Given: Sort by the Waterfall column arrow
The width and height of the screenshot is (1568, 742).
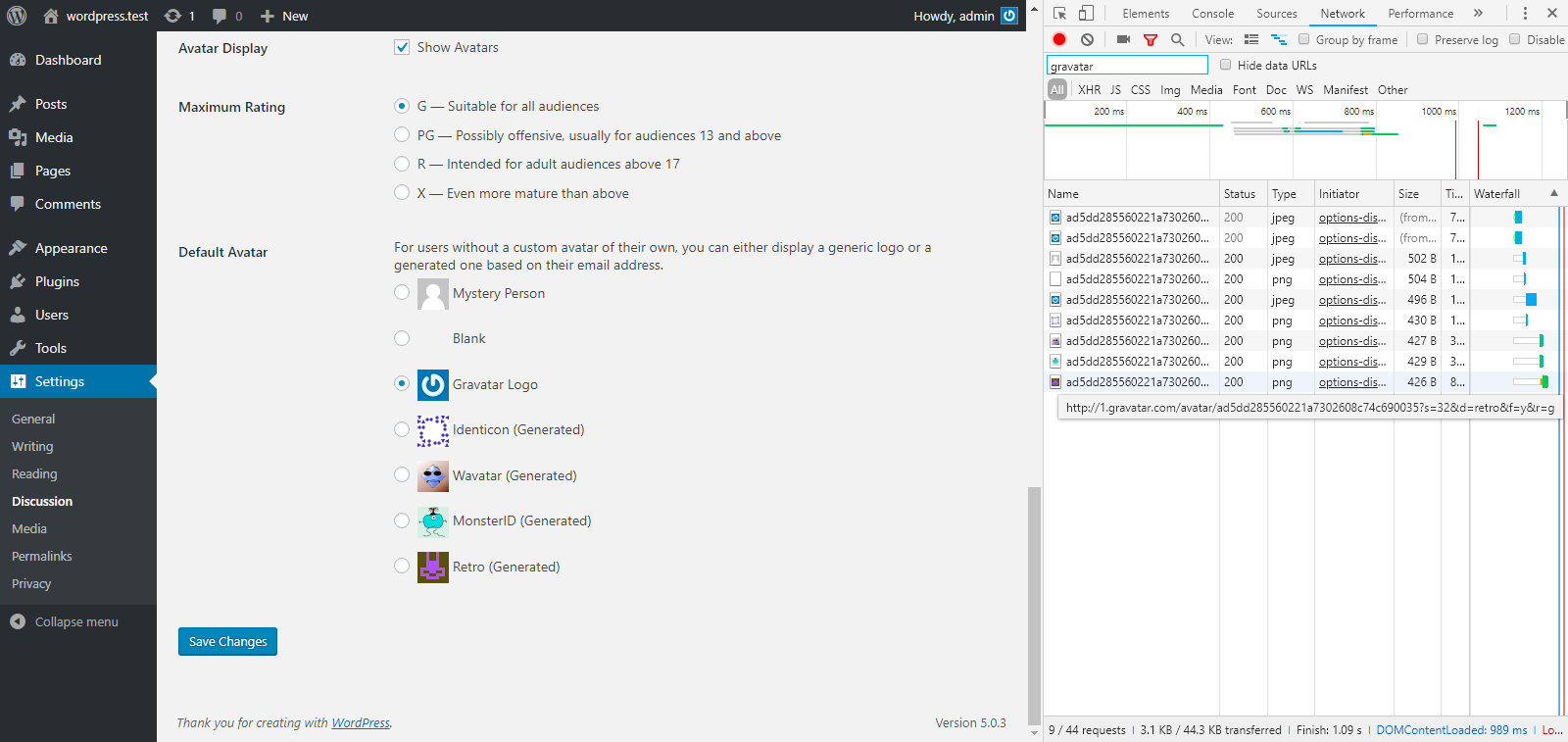Looking at the screenshot, I should 1553,194.
